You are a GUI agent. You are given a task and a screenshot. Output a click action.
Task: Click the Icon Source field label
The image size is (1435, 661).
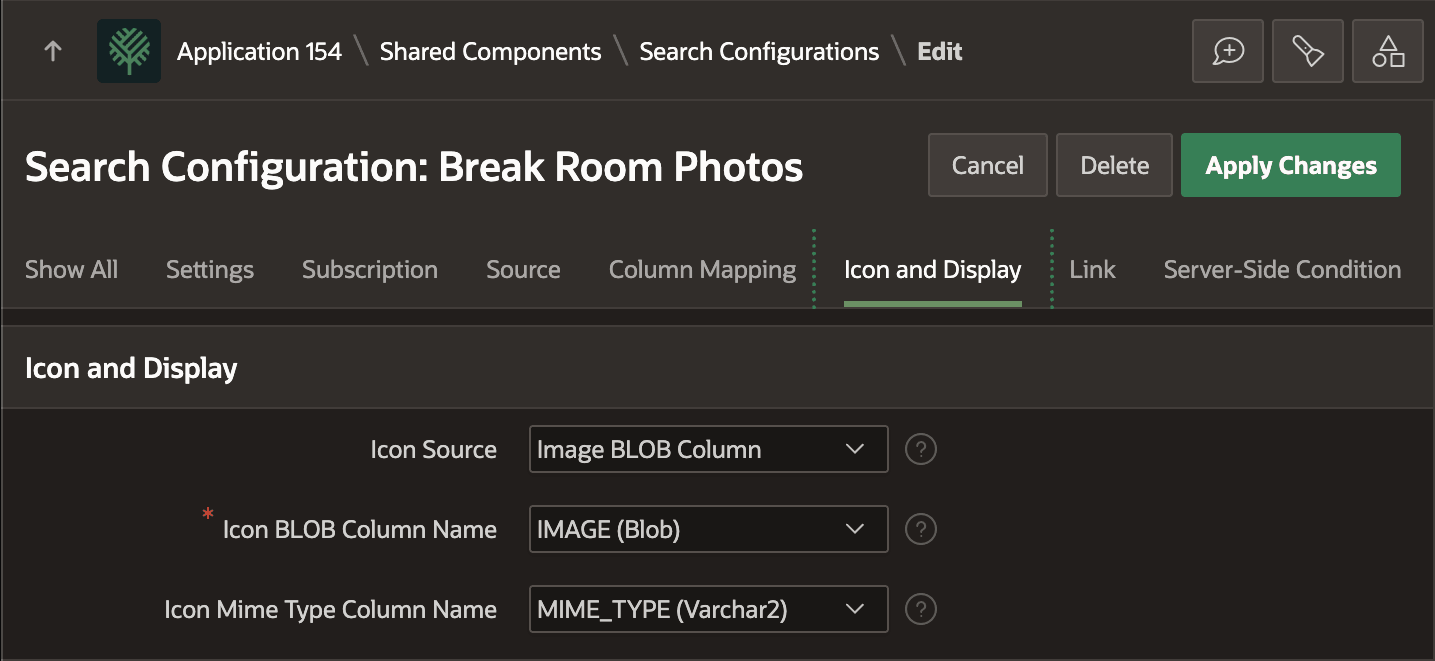[433, 449]
